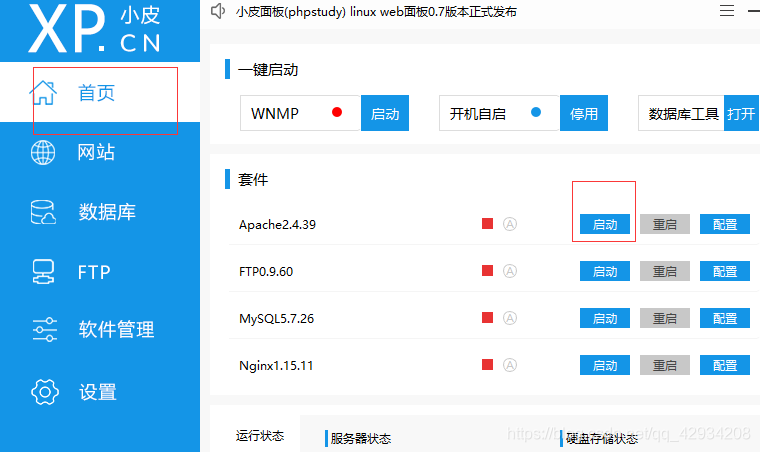The width and height of the screenshot is (760, 452).
Task: Open Nginx1.15.11 配置
Action: pyautogui.click(x=725, y=365)
